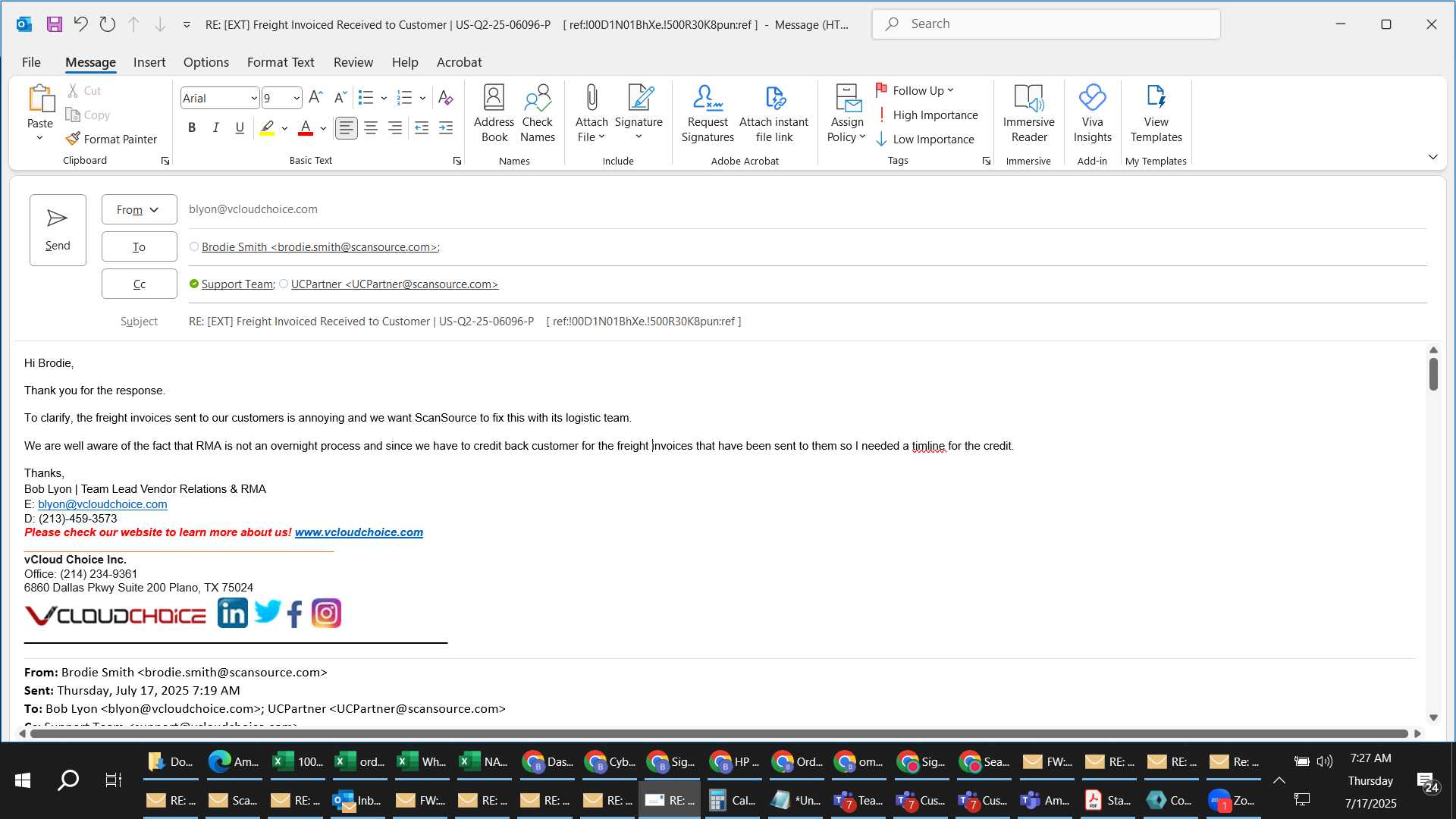Mark message as Low Importance
This screenshot has width=1456, height=819.
pos(925,139)
